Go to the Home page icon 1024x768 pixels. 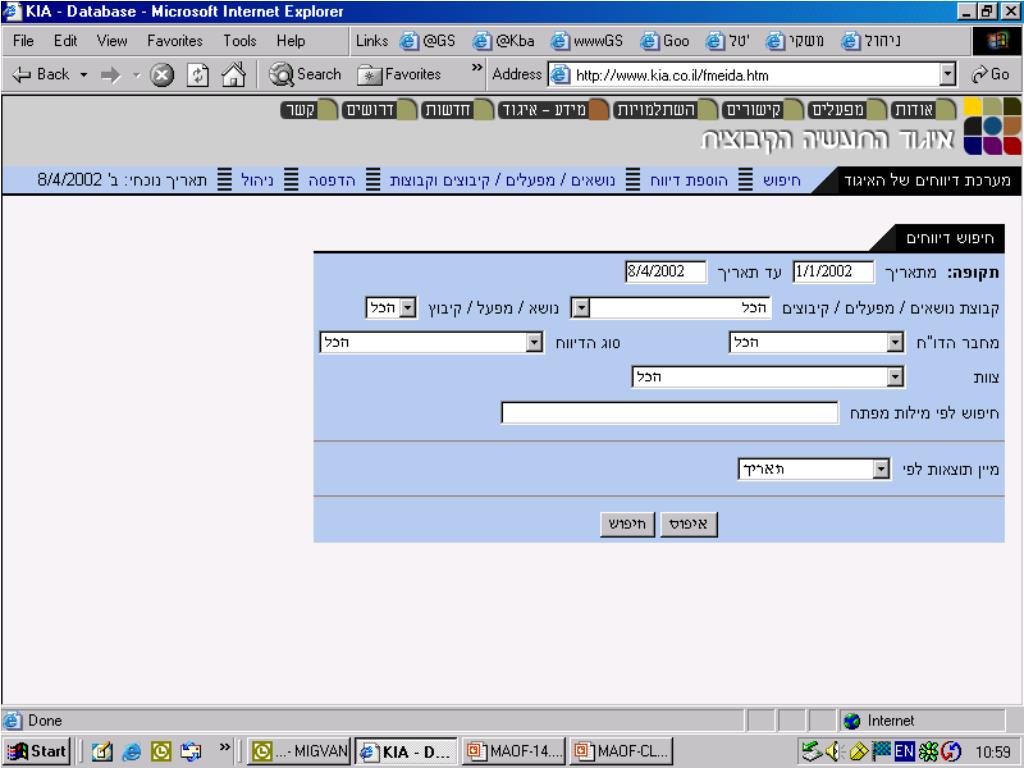(233, 75)
